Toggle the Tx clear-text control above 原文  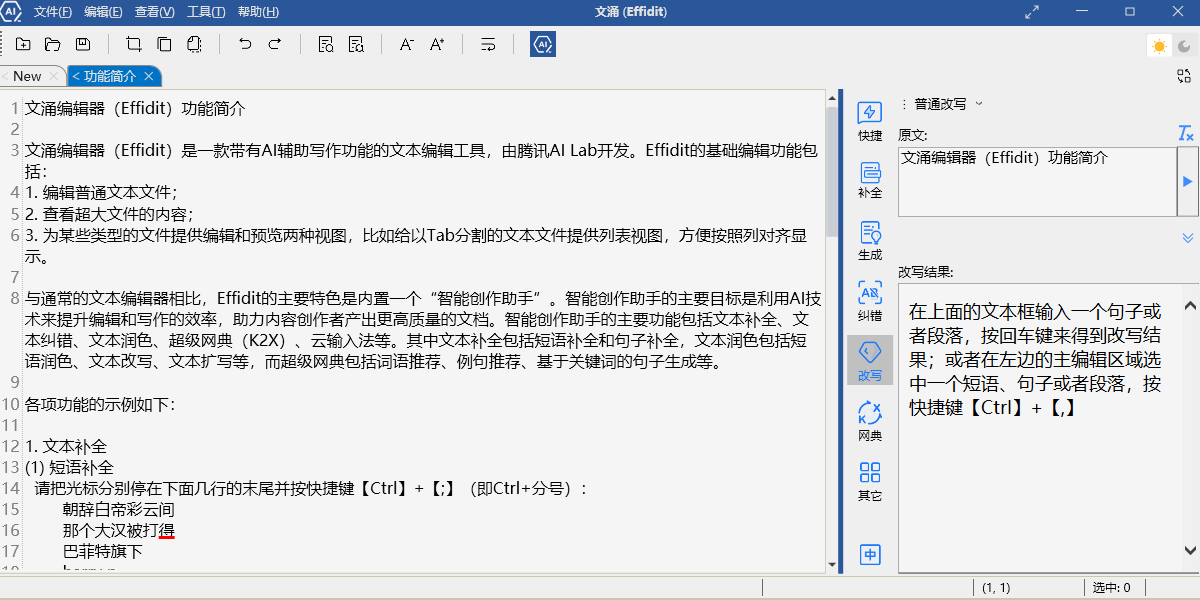tap(1184, 133)
